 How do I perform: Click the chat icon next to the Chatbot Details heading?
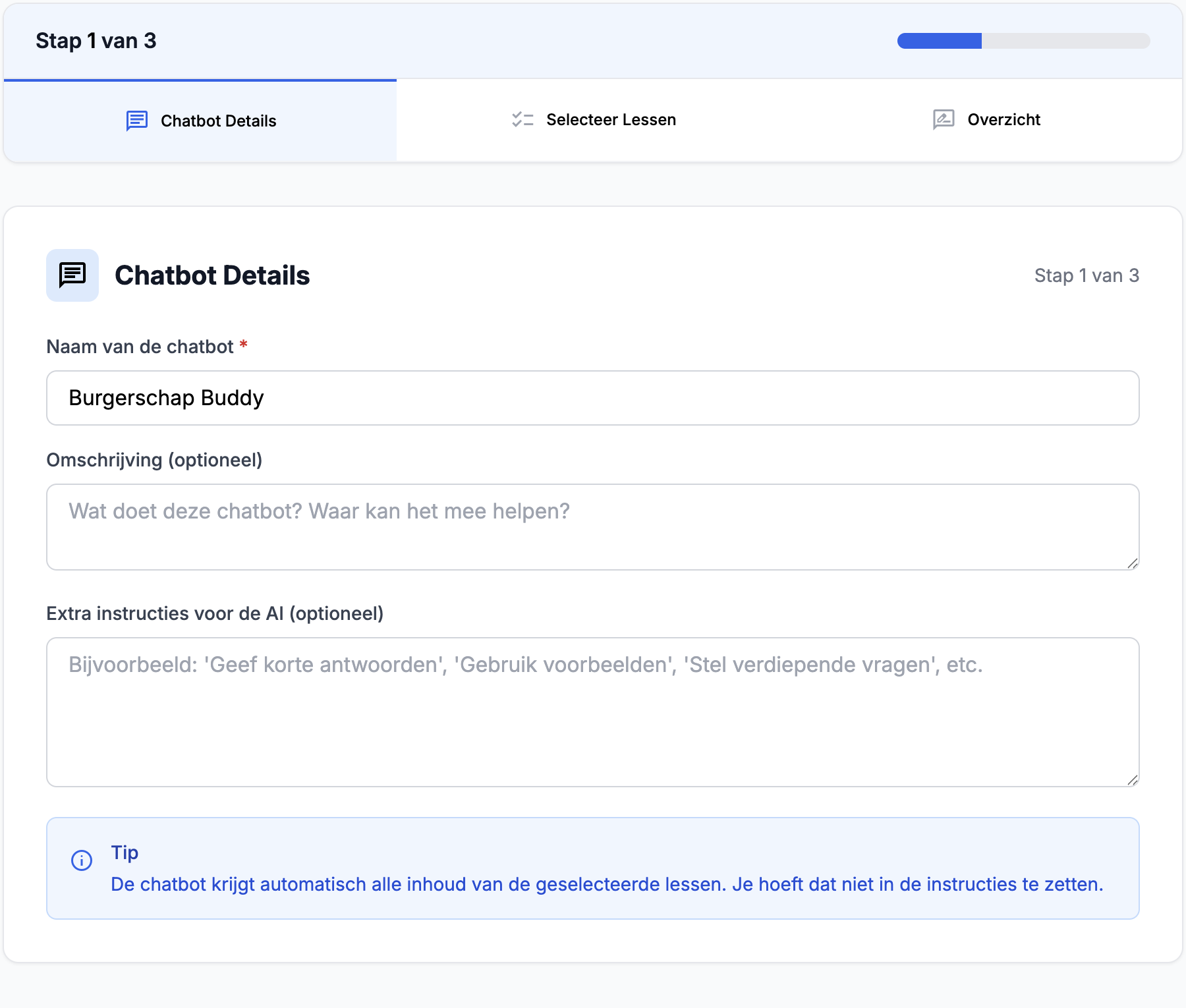click(72, 275)
